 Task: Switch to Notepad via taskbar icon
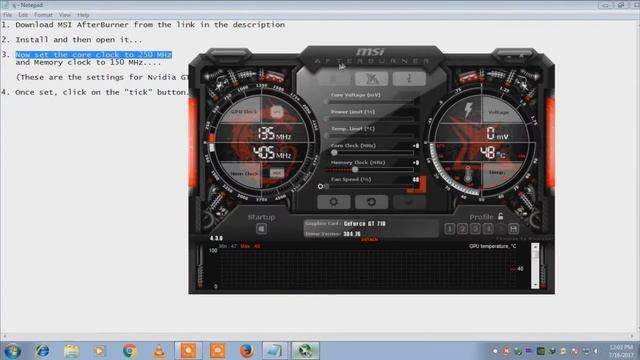[275, 351]
